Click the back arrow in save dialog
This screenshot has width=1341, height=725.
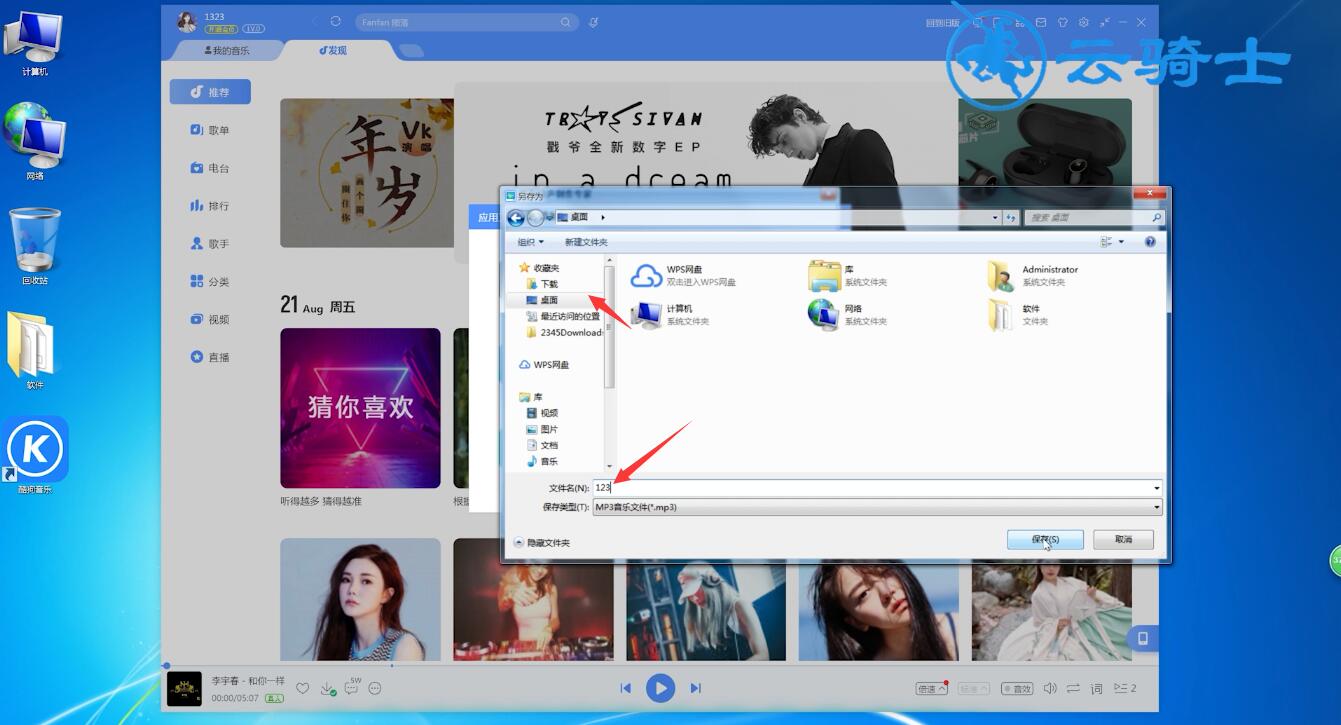tap(516, 217)
